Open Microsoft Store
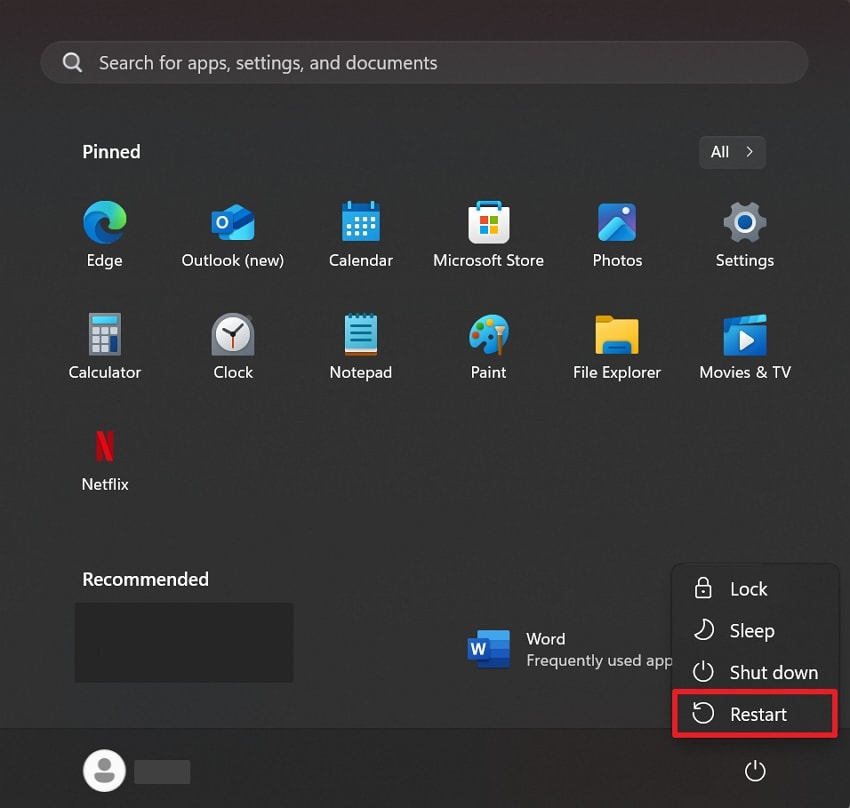The width and height of the screenshot is (850, 808). tap(488, 234)
